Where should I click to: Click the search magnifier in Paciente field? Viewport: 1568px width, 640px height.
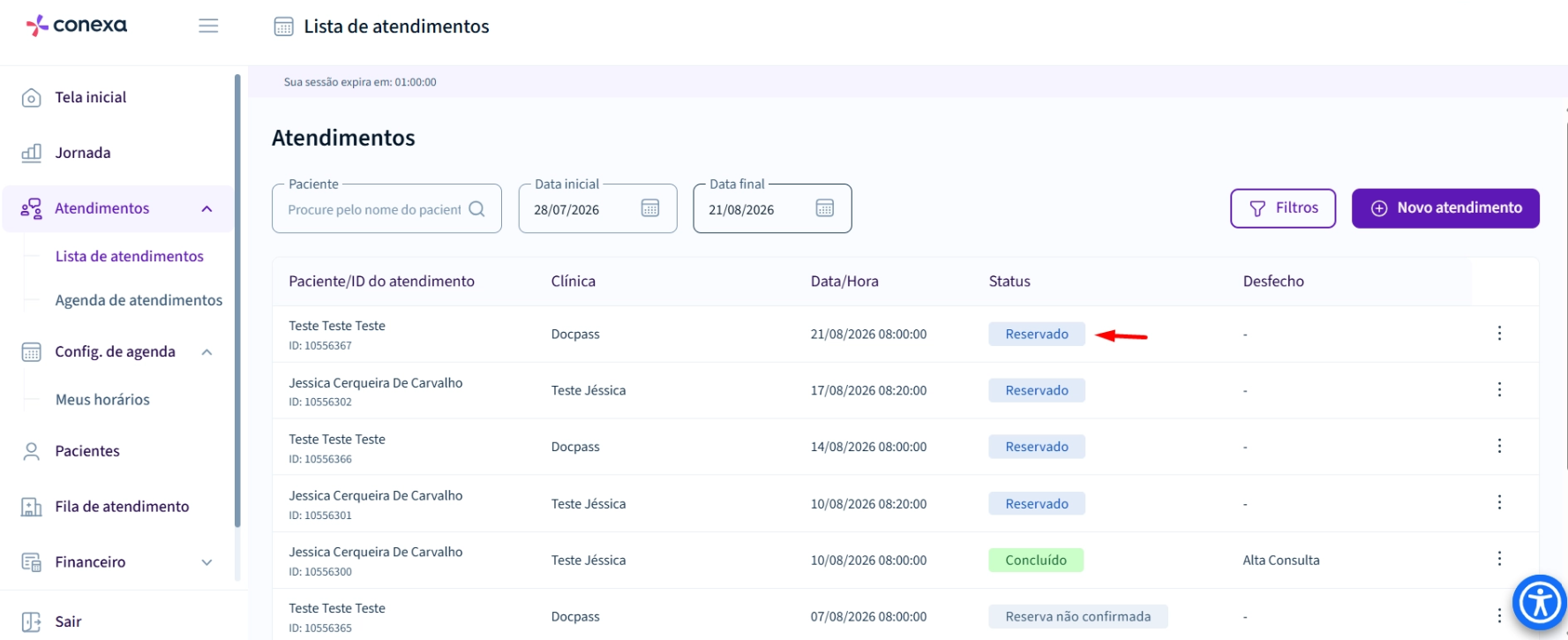477,209
